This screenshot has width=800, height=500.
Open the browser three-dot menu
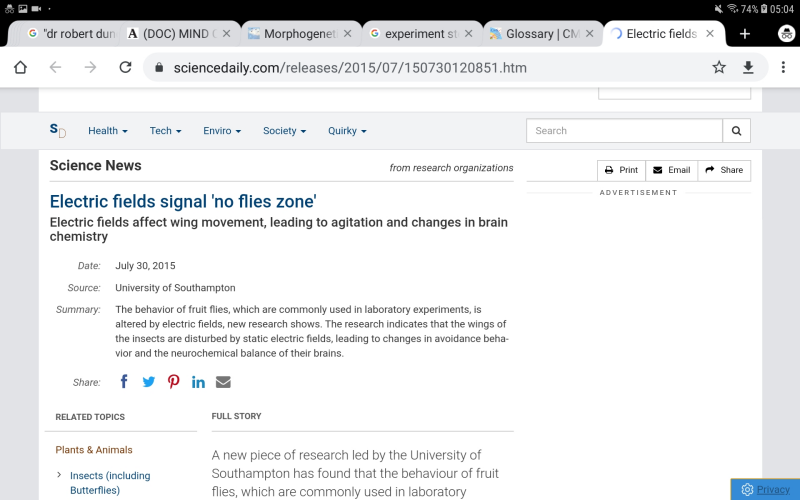[x=781, y=67]
